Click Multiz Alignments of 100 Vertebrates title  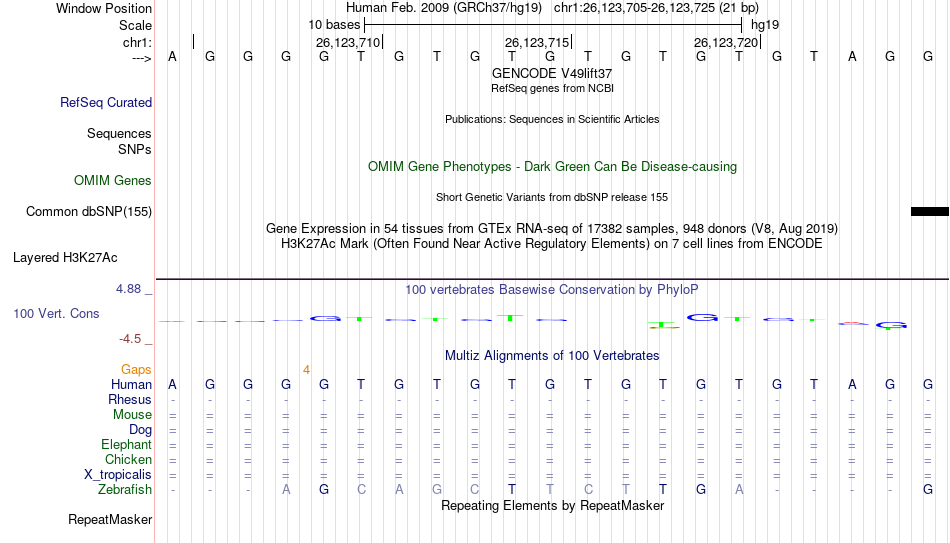coord(552,355)
